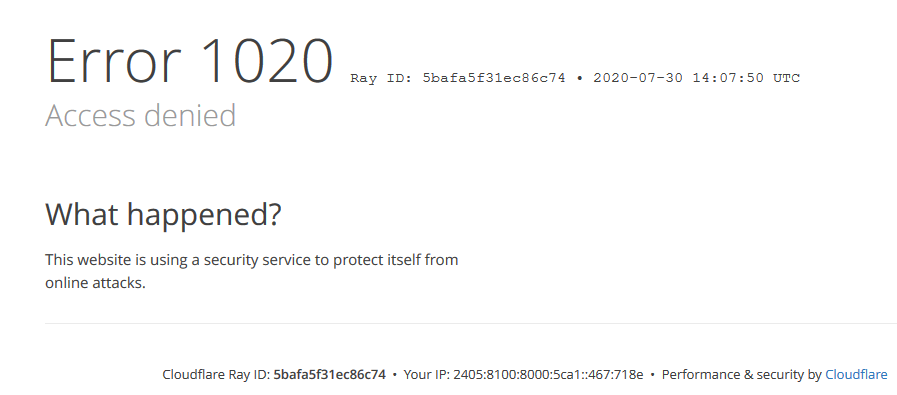897x395 pixels.
Task: Click the 14:07:50 UTC timestamp
Action: [x=746, y=78]
